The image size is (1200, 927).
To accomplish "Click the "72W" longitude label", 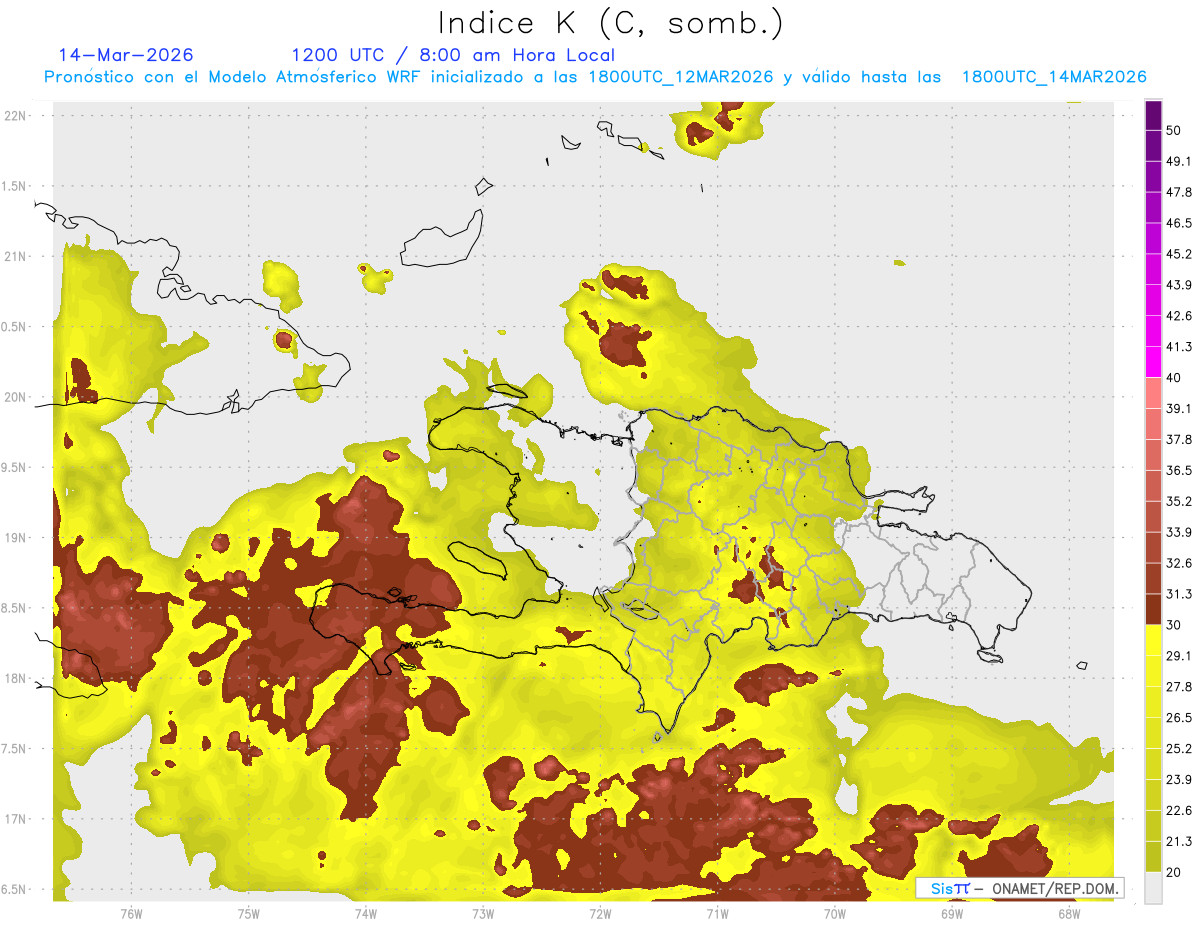I will tap(600, 913).
